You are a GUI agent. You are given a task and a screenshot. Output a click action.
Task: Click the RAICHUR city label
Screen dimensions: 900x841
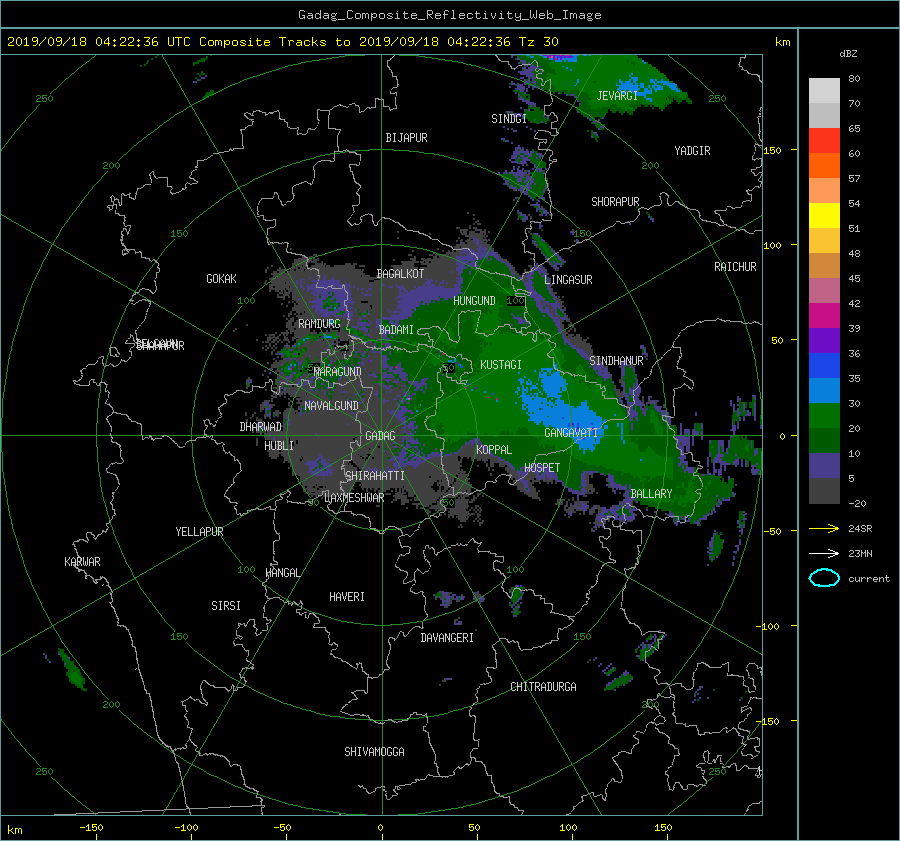pyautogui.click(x=735, y=267)
